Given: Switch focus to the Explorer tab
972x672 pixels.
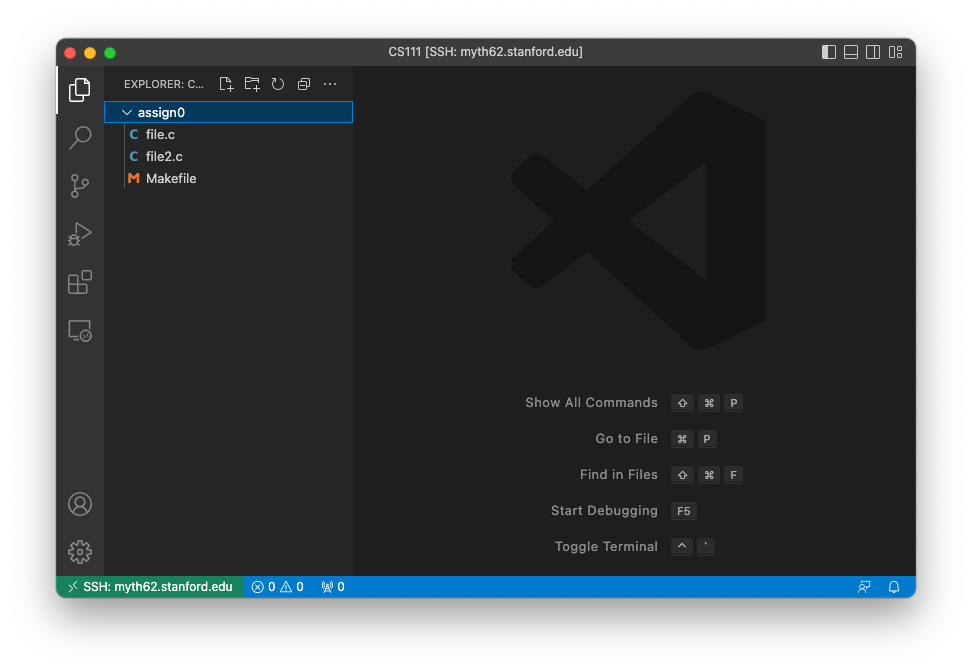Looking at the screenshot, I should [80, 89].
